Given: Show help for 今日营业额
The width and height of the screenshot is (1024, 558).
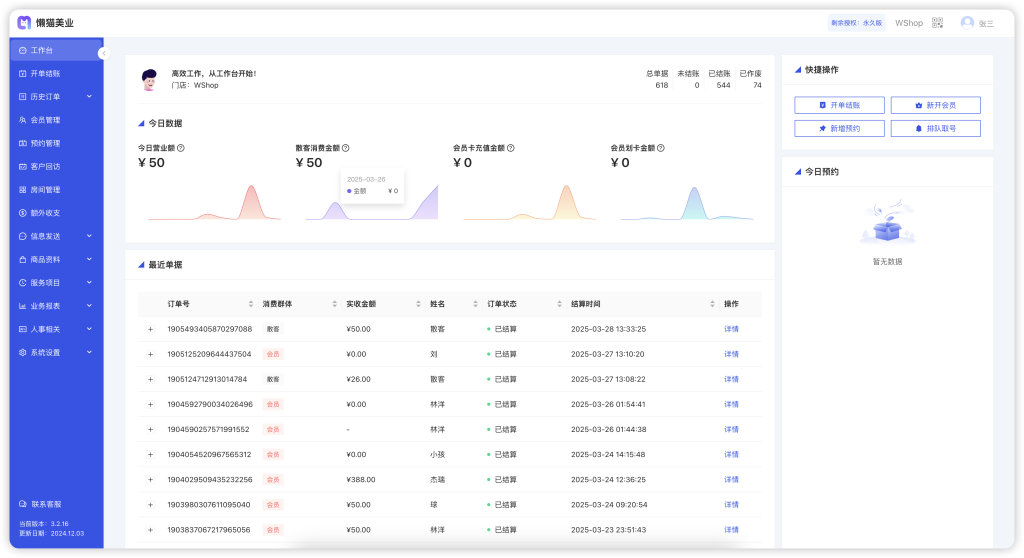Looking at the screenshot, I should click(181, 148).
